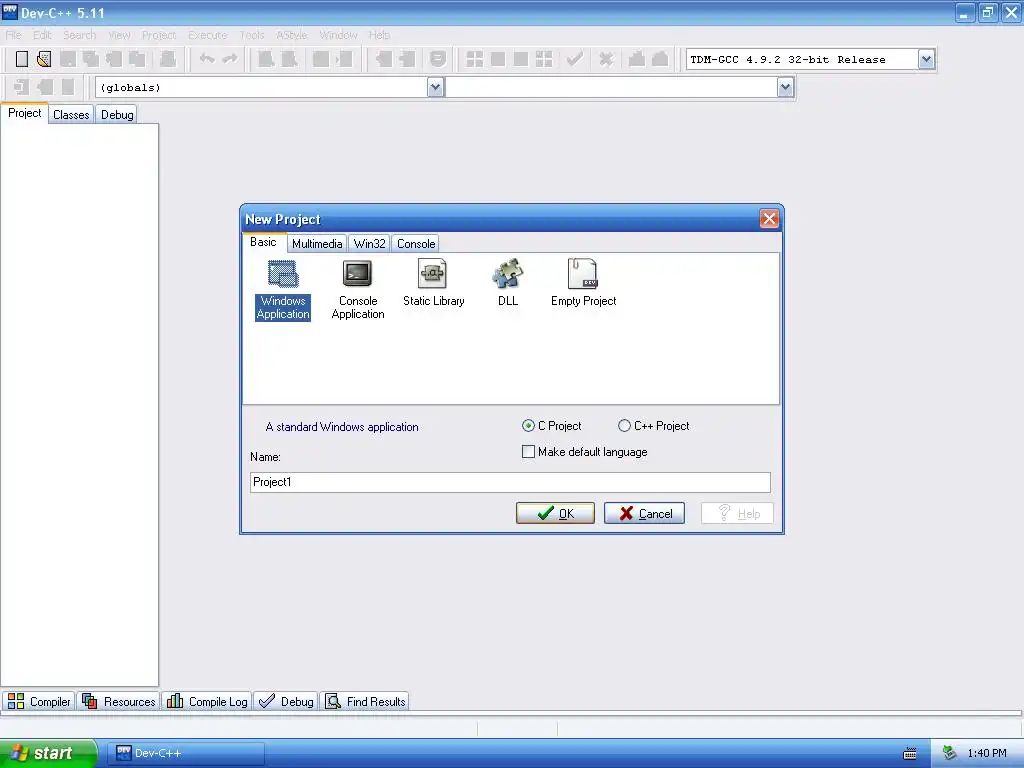
Task: Click the network tray icon near clock
Action: pos(950,753)
